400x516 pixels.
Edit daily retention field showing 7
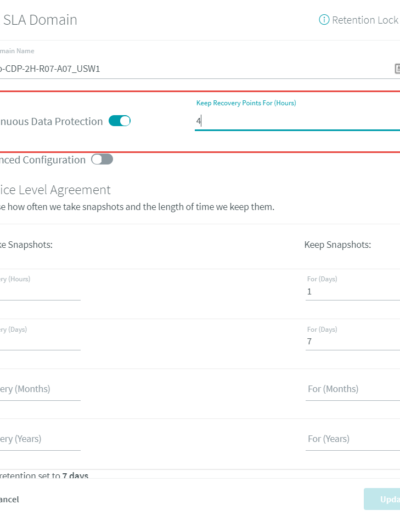pos(353,341)
